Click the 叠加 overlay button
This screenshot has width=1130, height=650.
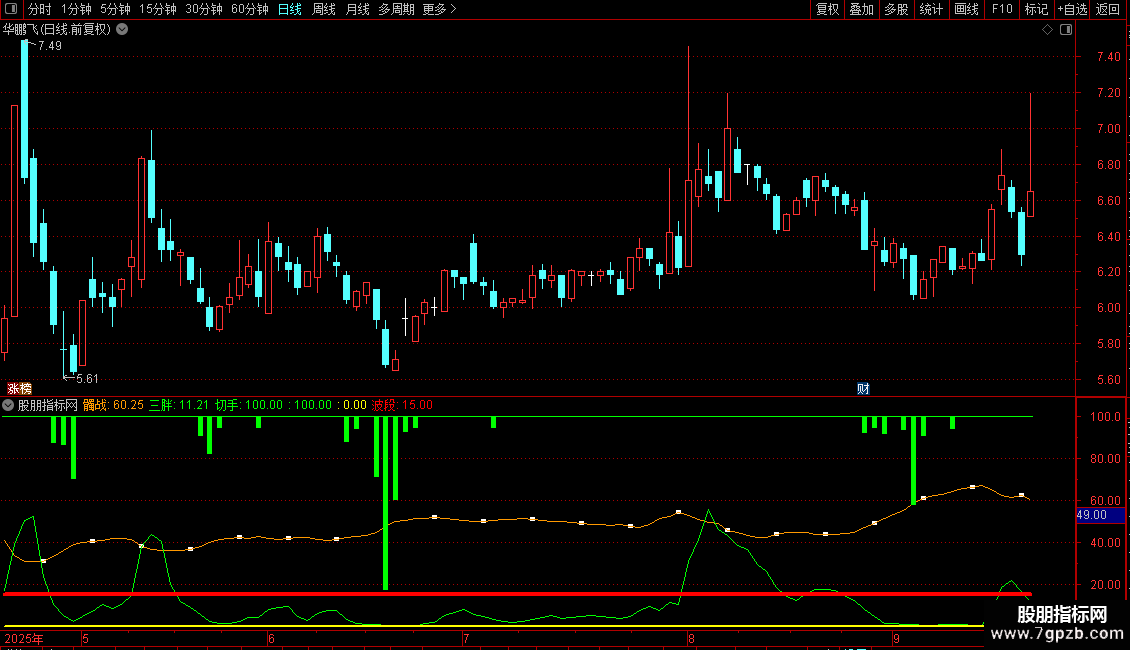click(862, 9)
